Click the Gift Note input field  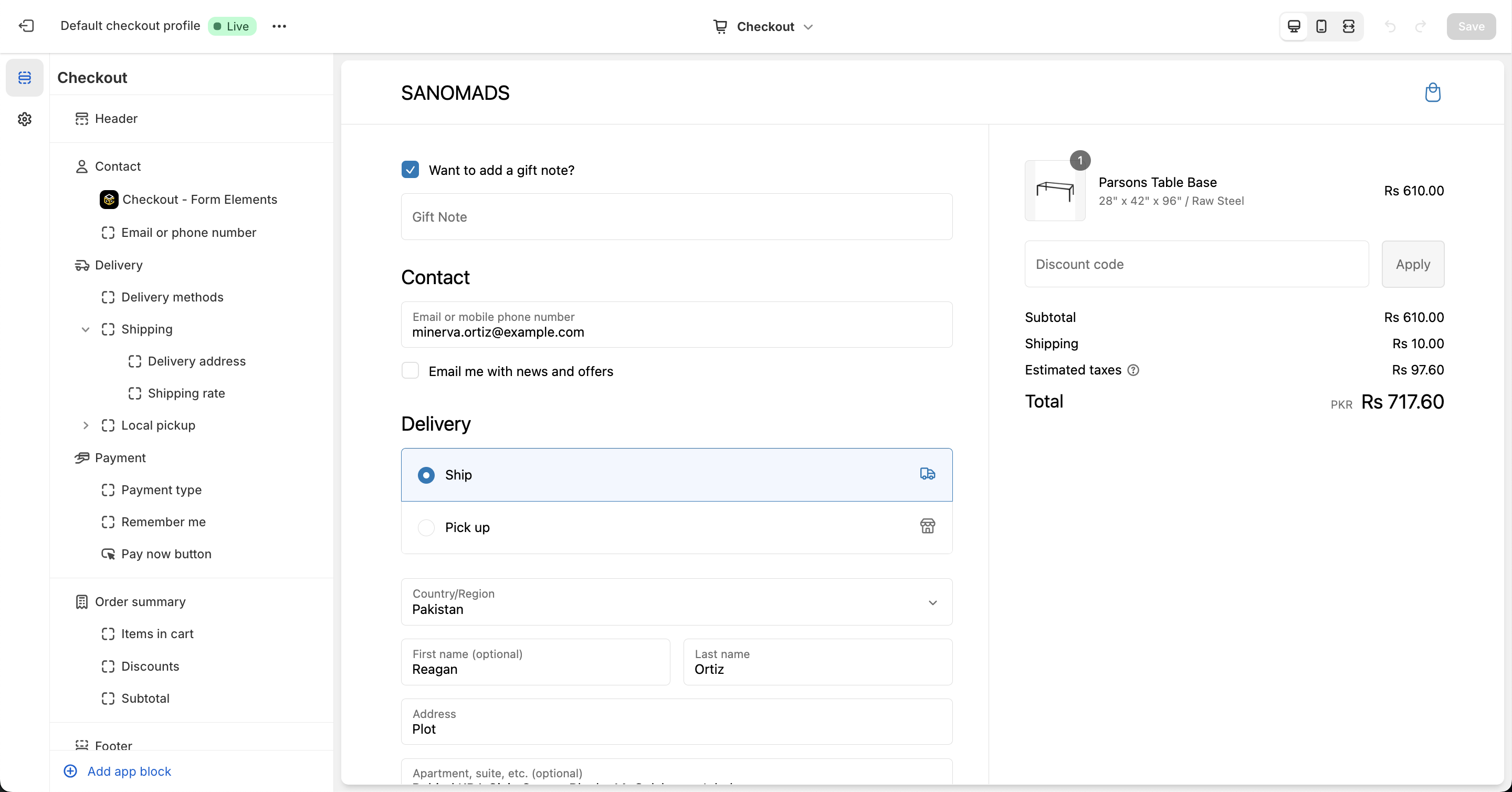pos(677,216)
